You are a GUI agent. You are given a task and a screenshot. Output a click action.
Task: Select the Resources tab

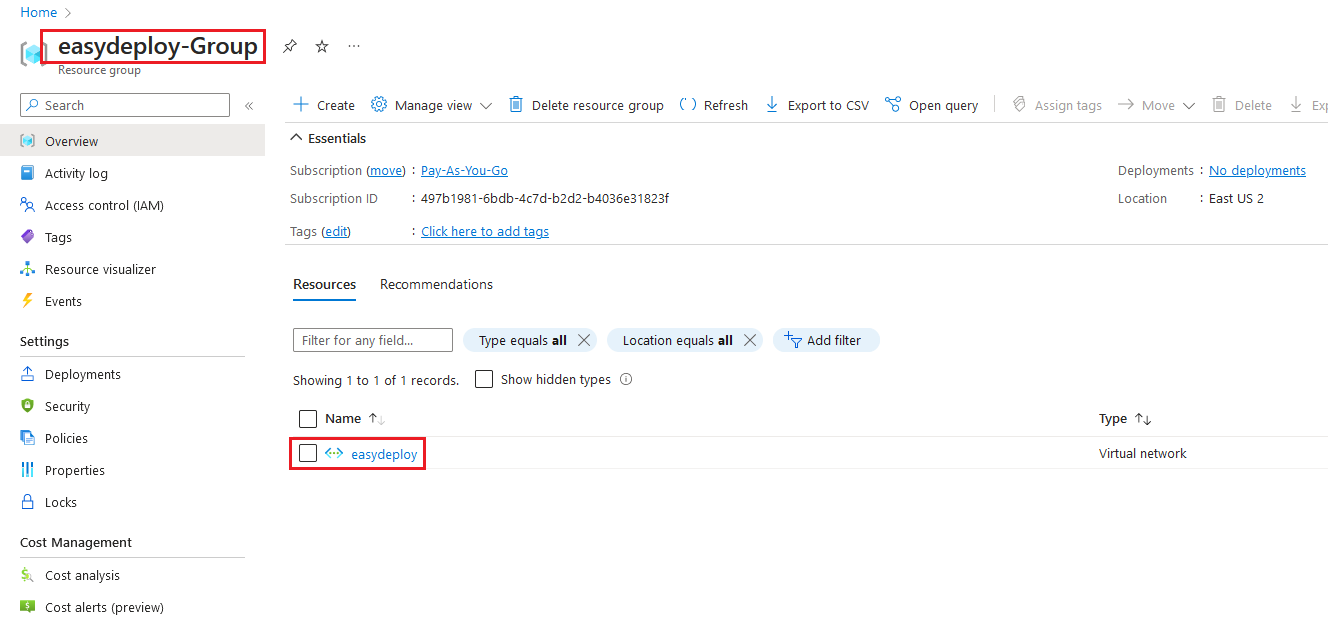coord(324,284)
